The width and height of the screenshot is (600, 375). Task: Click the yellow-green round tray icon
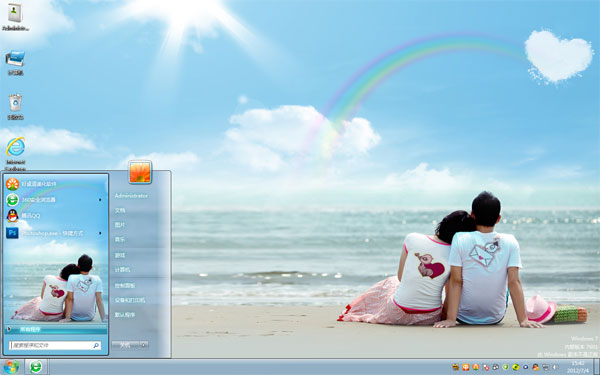516,367
